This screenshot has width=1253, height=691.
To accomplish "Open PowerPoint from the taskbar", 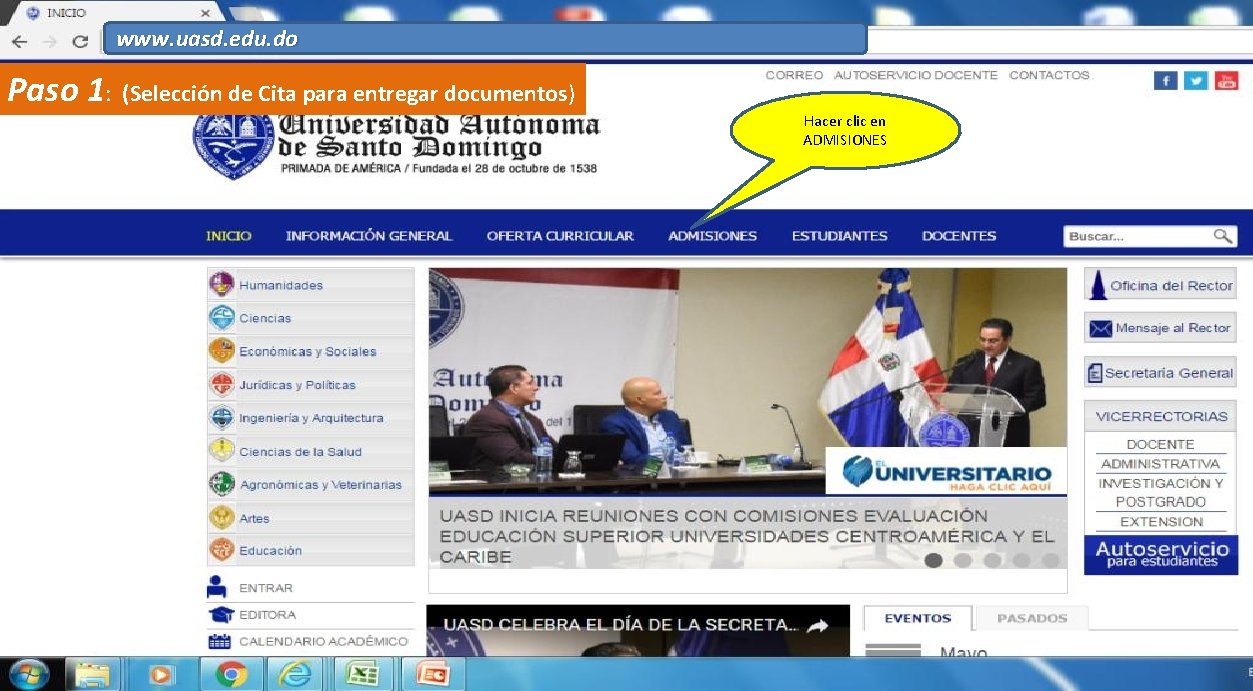I will point(432,675).
